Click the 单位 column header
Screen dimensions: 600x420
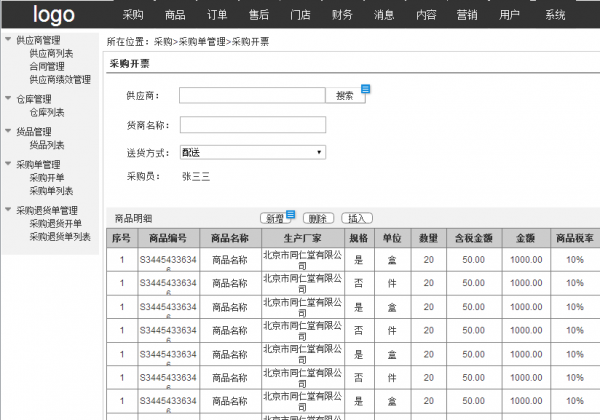click(392, 238)
